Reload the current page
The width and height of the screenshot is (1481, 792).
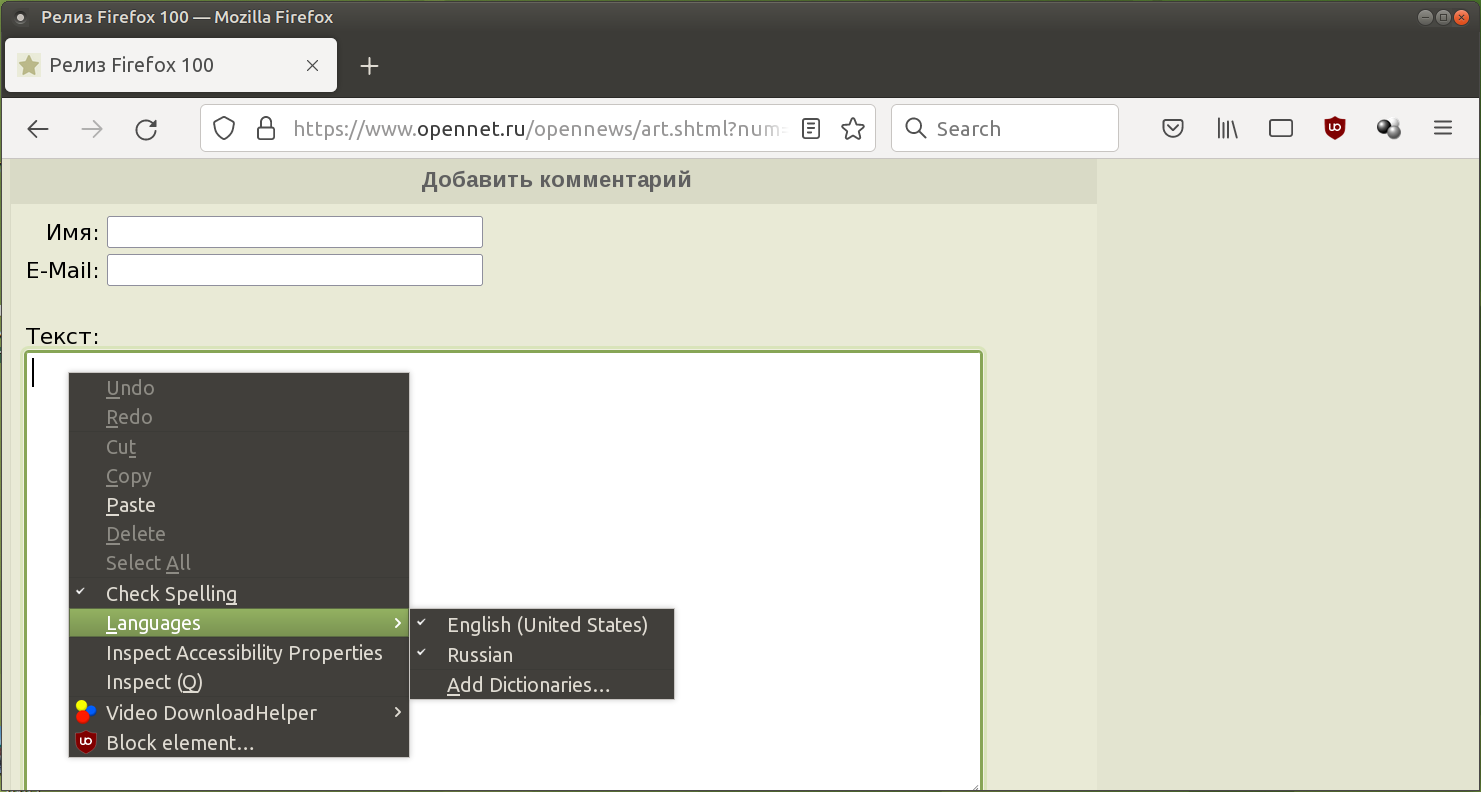tap(146, 129)
